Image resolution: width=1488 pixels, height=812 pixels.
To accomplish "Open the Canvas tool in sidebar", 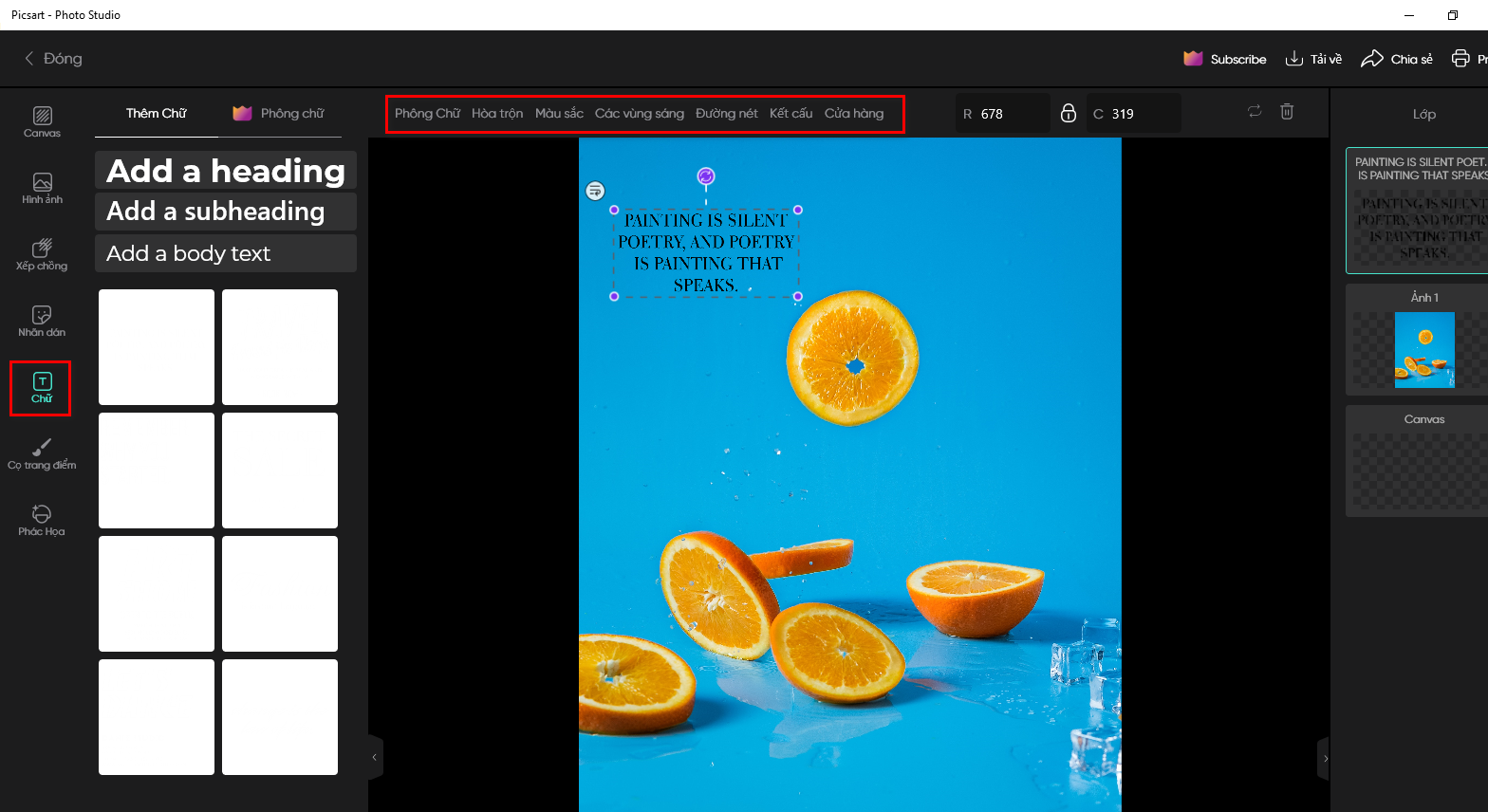I will pos(42,122).
